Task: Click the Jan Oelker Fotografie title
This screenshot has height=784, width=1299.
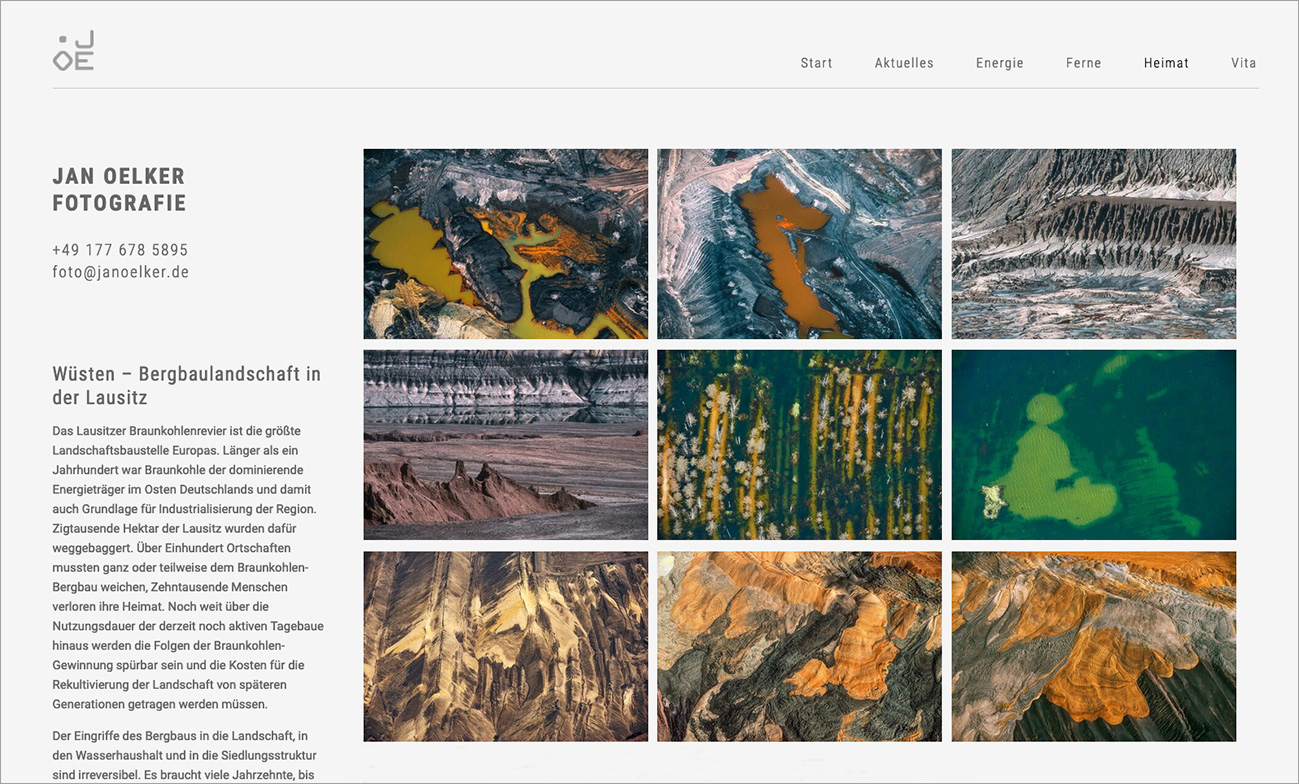Action: click(119, 190)
